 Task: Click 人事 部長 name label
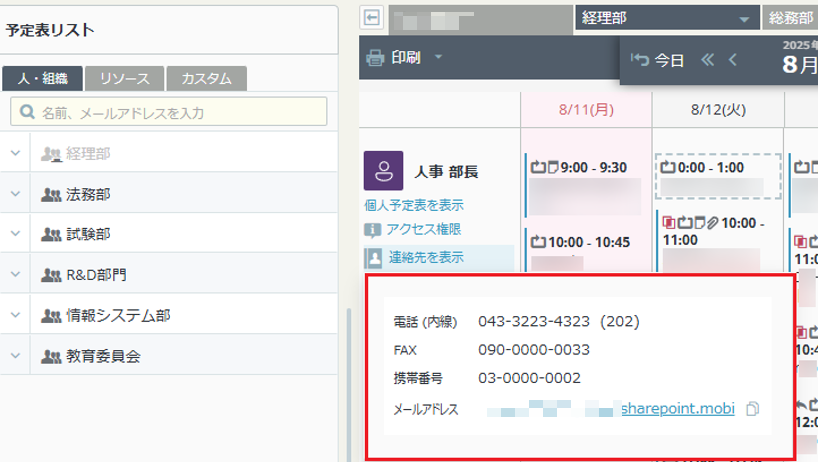[x=446, y=172]
